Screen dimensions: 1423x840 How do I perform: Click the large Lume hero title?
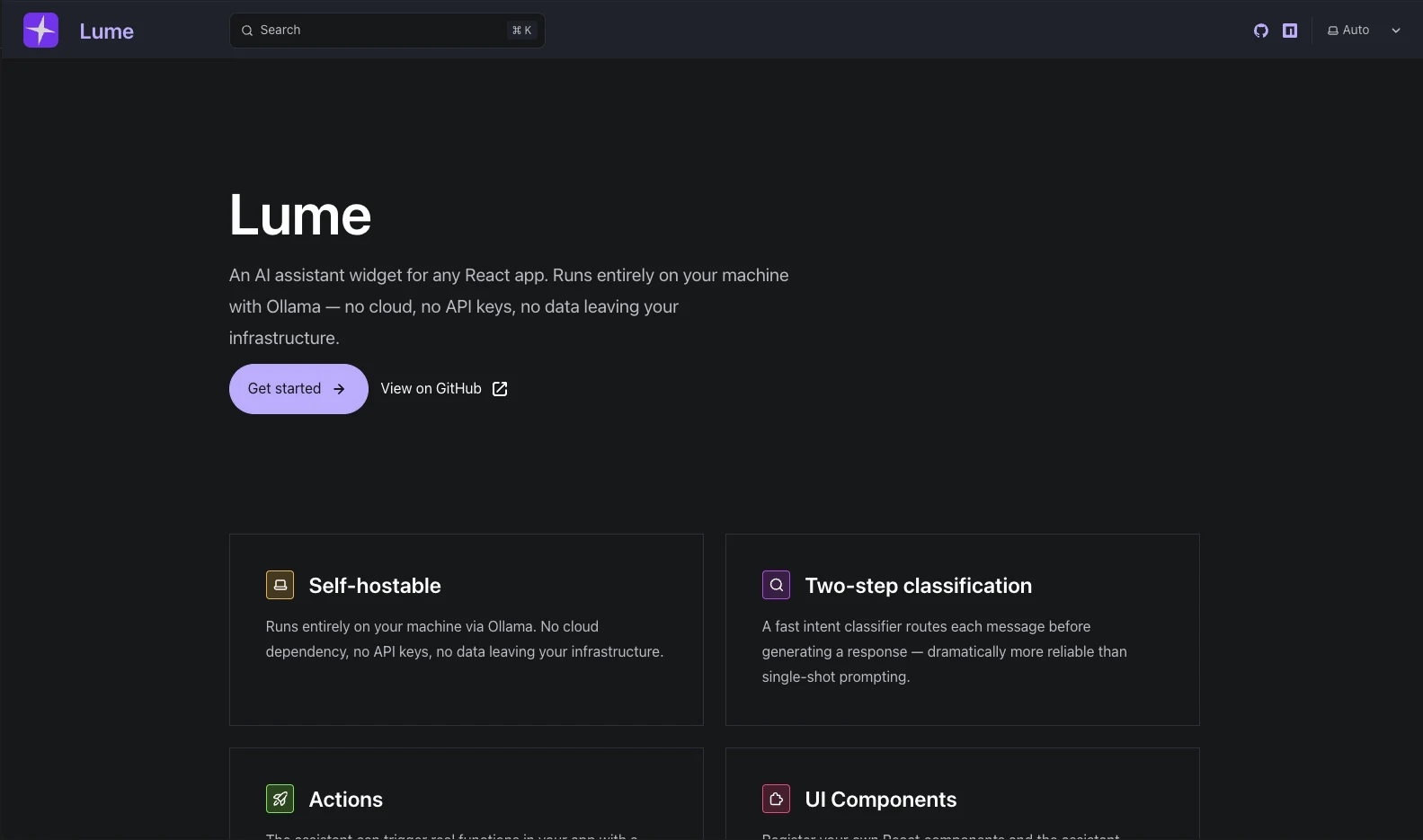(300, 216)
